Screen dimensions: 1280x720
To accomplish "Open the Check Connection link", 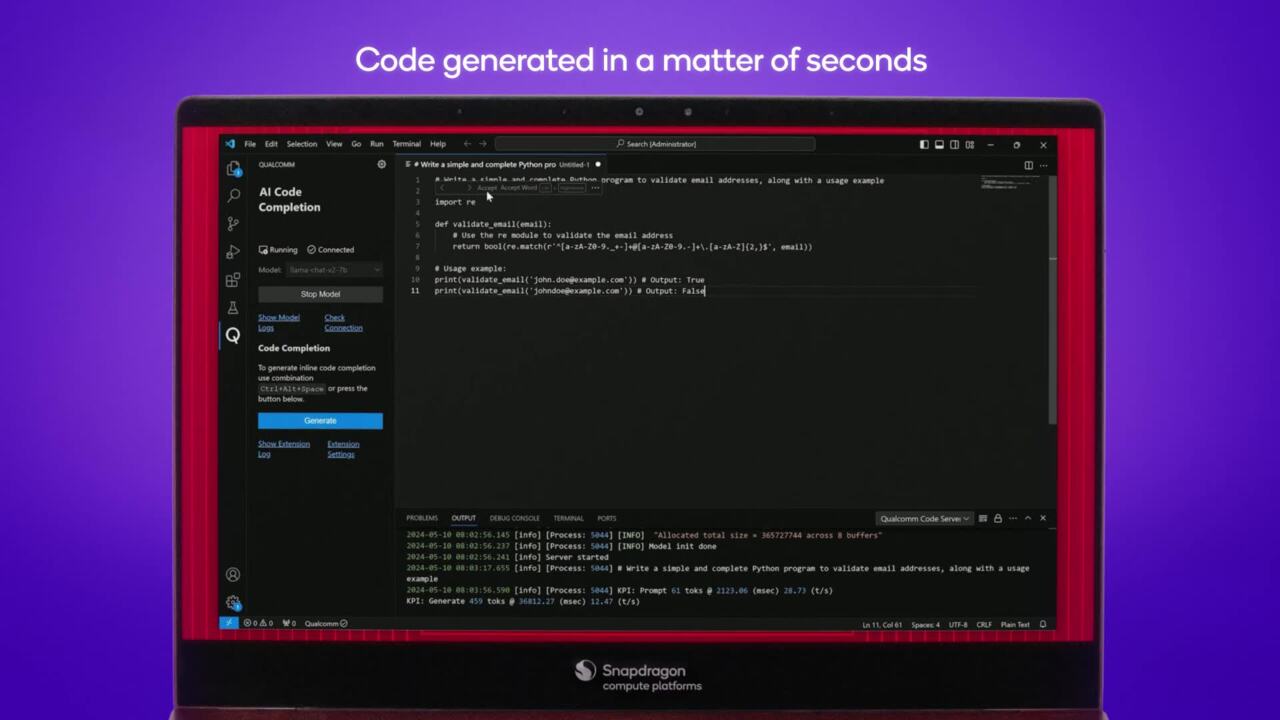I will (343, 323).
